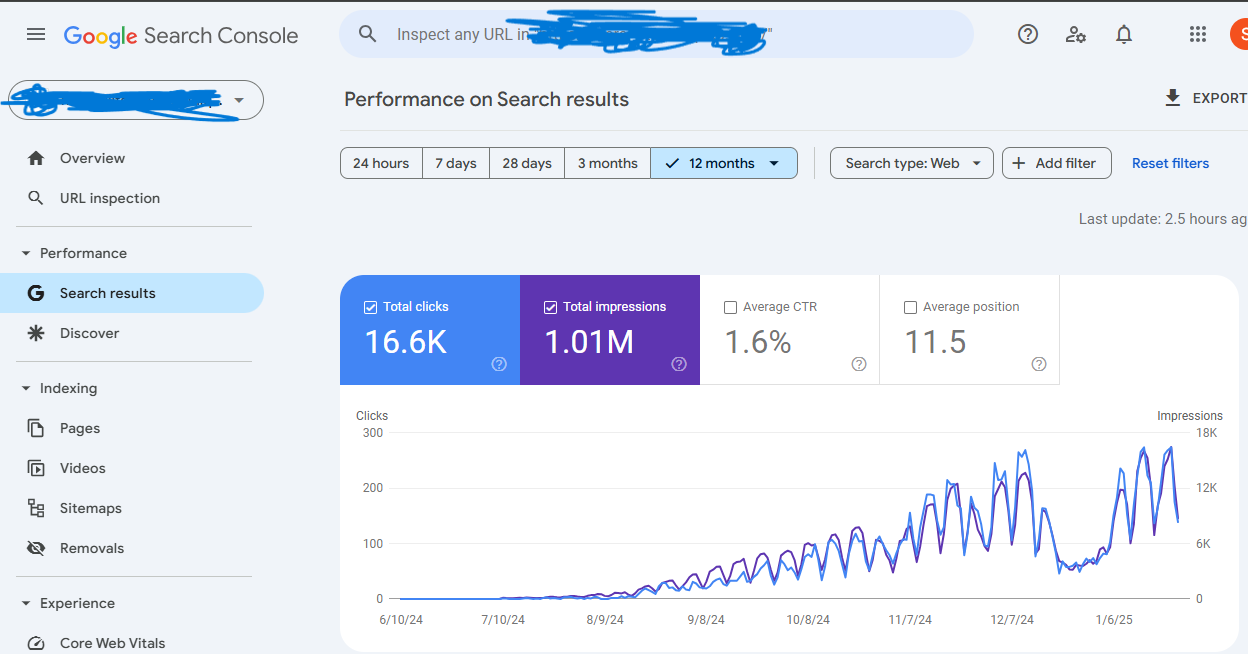Click the Google Search Console logo
This screenshot has width=1248, height=654.
181,36
